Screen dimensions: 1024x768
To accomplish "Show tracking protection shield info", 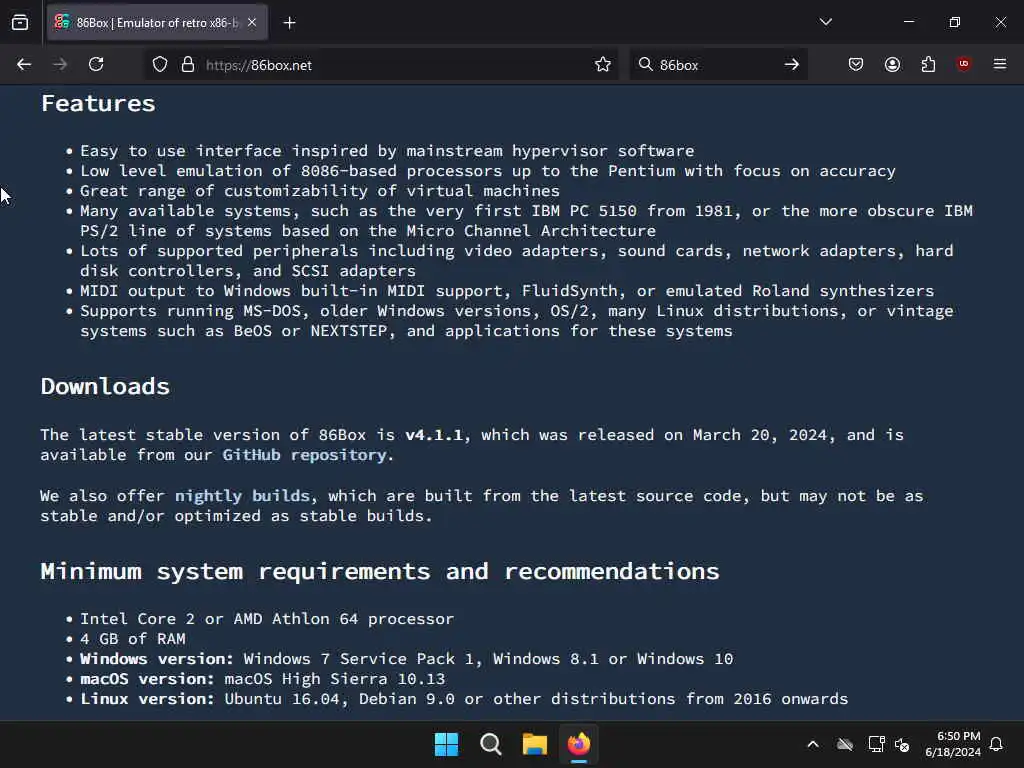I will (x=160, y=65).
